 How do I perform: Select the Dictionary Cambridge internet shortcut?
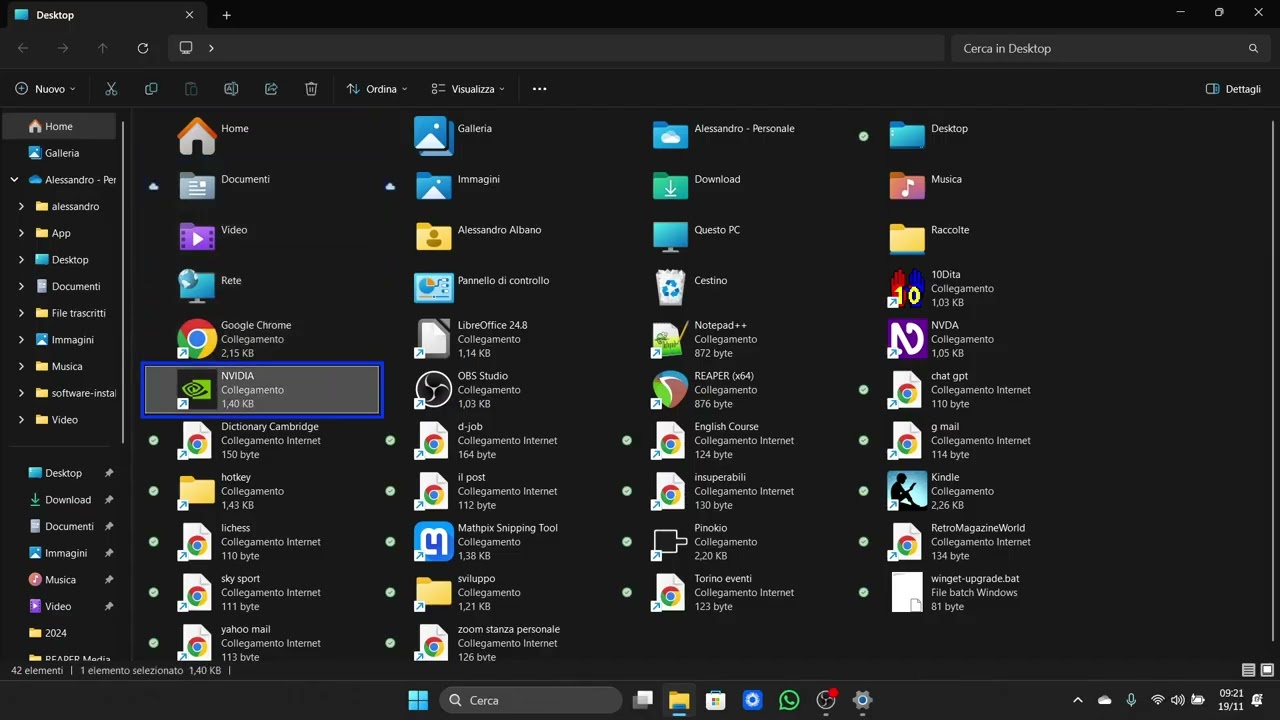[262, 441]
